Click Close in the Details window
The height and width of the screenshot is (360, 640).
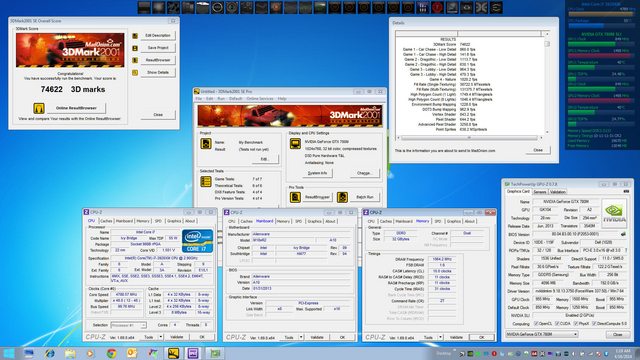pyautogui.click(x=538, y=150)
